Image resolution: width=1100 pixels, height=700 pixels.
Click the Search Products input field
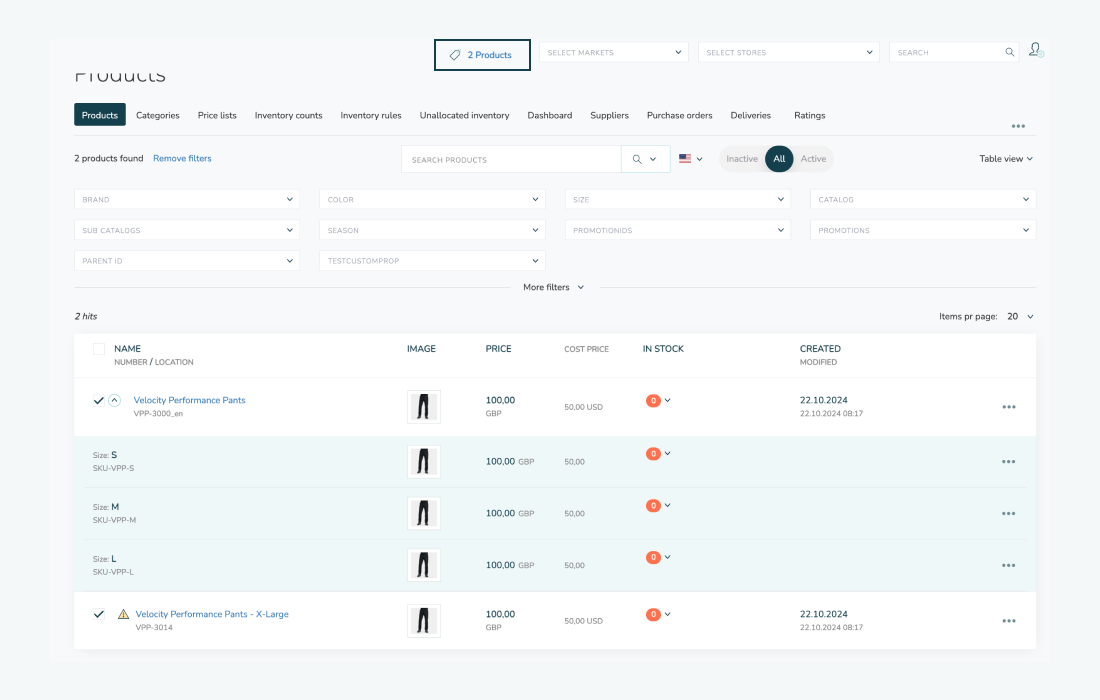point(510,160)
